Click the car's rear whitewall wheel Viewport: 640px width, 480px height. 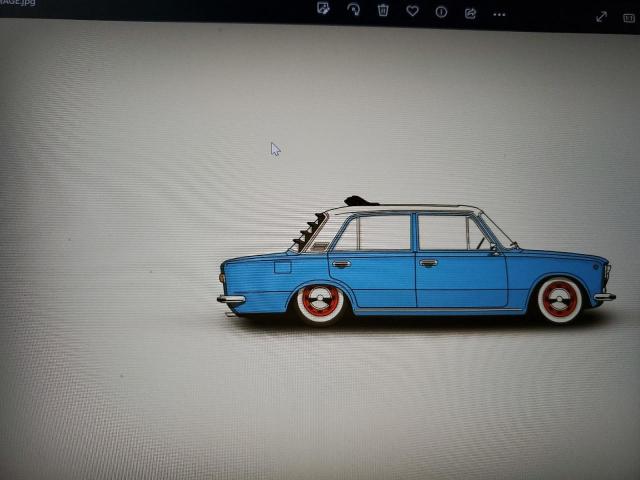pos(320,301)
